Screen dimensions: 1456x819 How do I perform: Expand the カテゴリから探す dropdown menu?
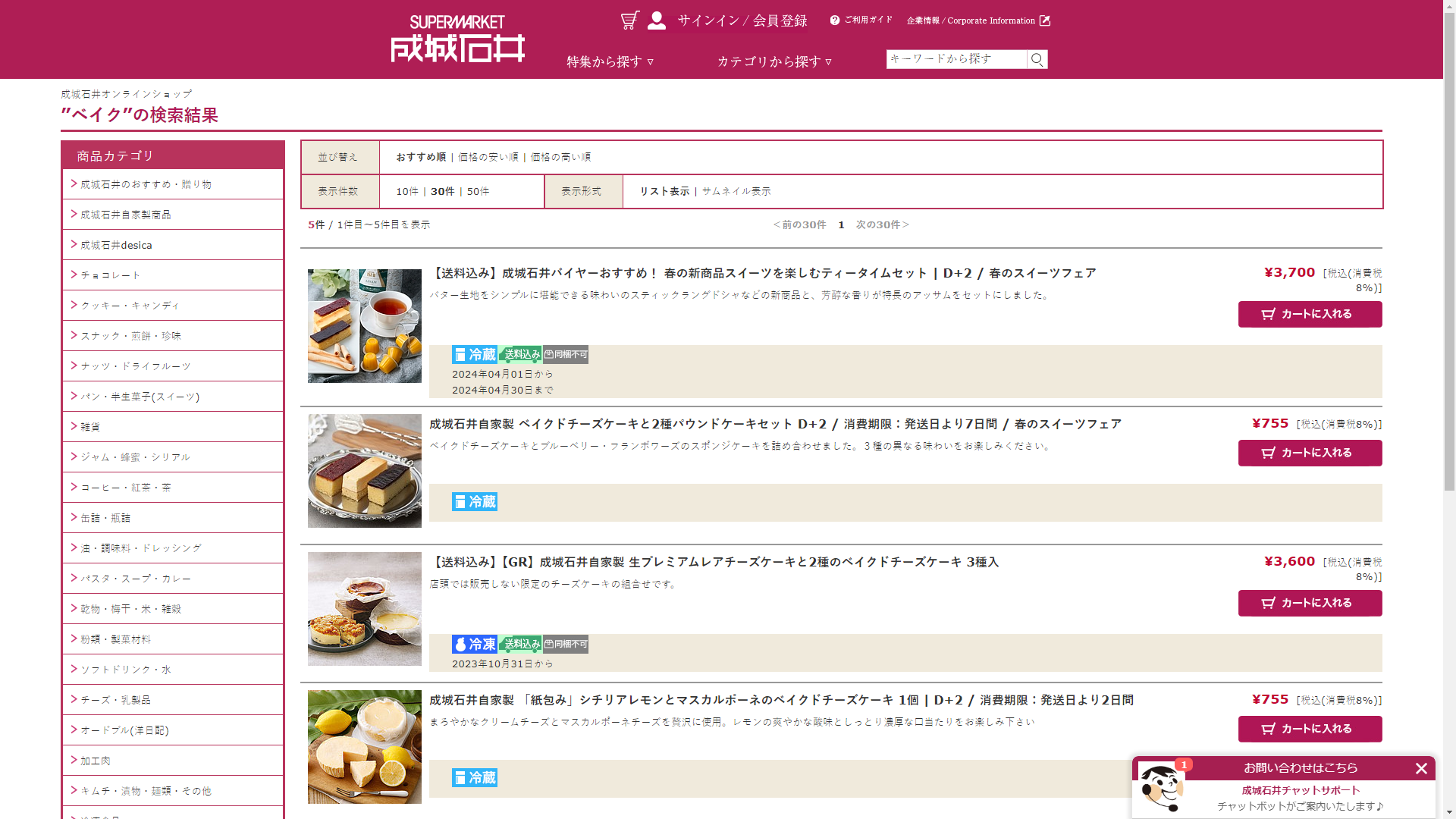pyautogui.click(x=775, y=61)
